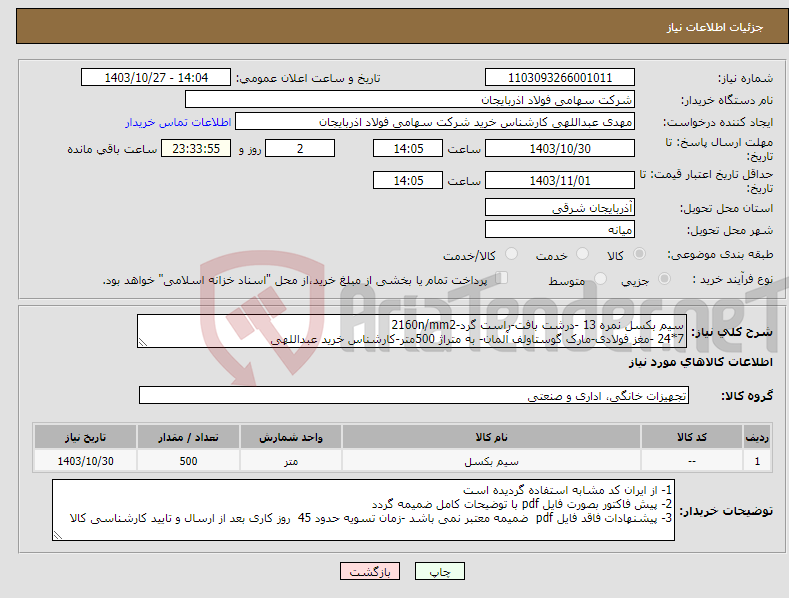Click the date cell 1403/10/30 in the table
The width and height of the screenshot is (789, 598).
(85, 461)
